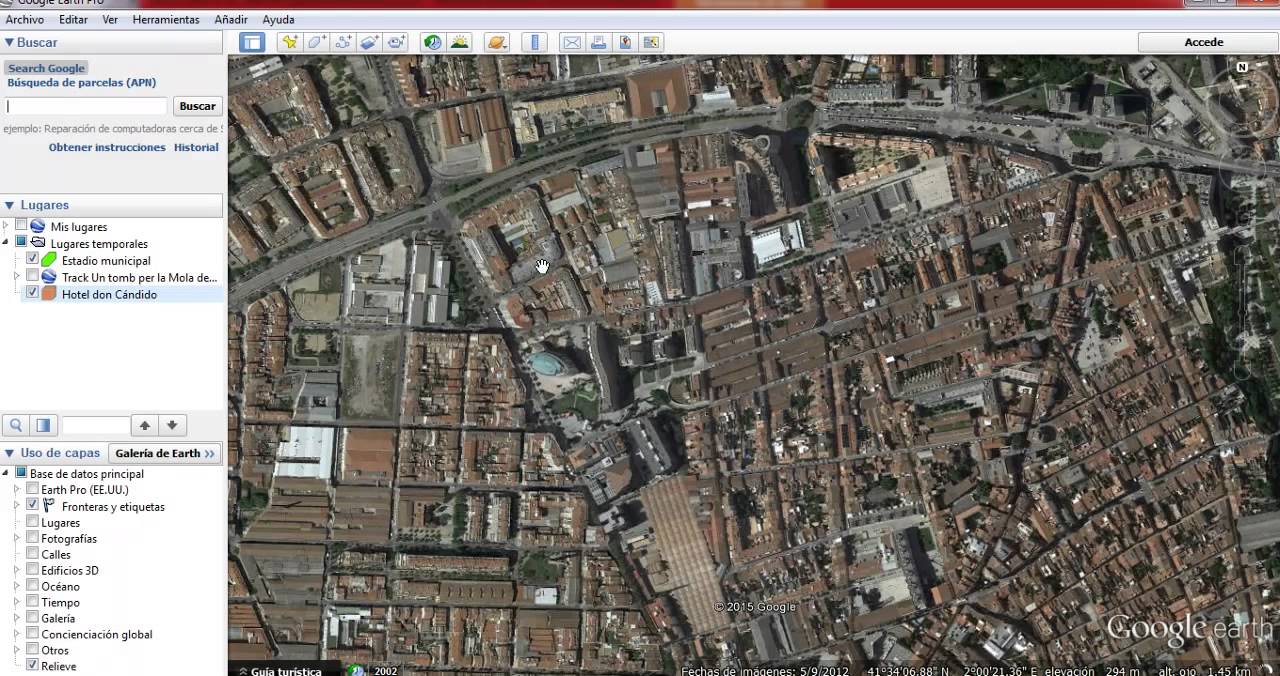Add a polygon tool

[x=317, y=42]
